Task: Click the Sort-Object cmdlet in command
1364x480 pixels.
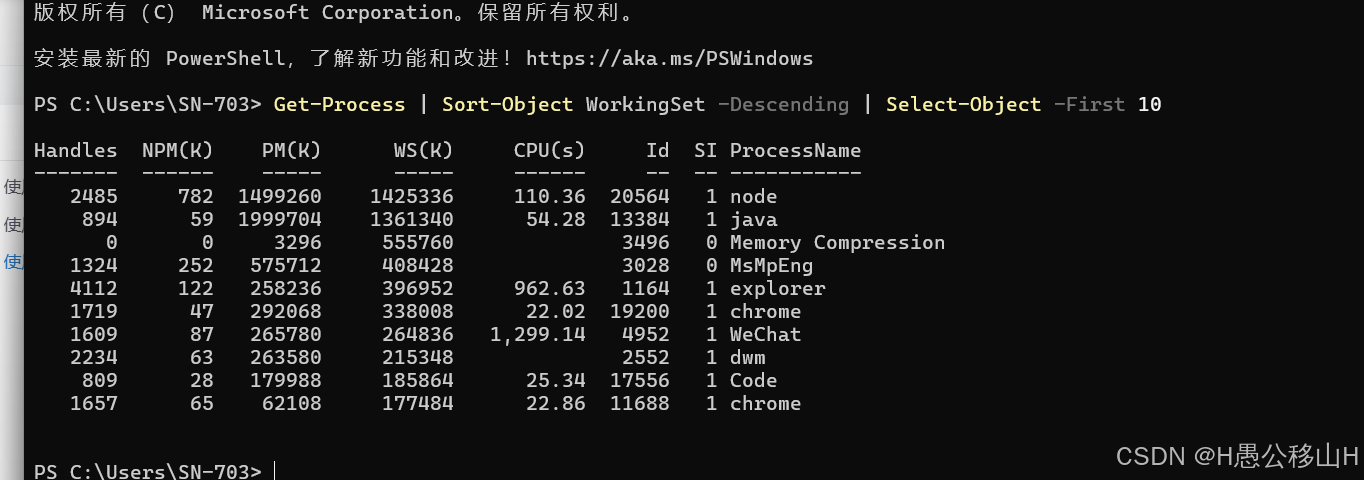Action: pos(508,104)
